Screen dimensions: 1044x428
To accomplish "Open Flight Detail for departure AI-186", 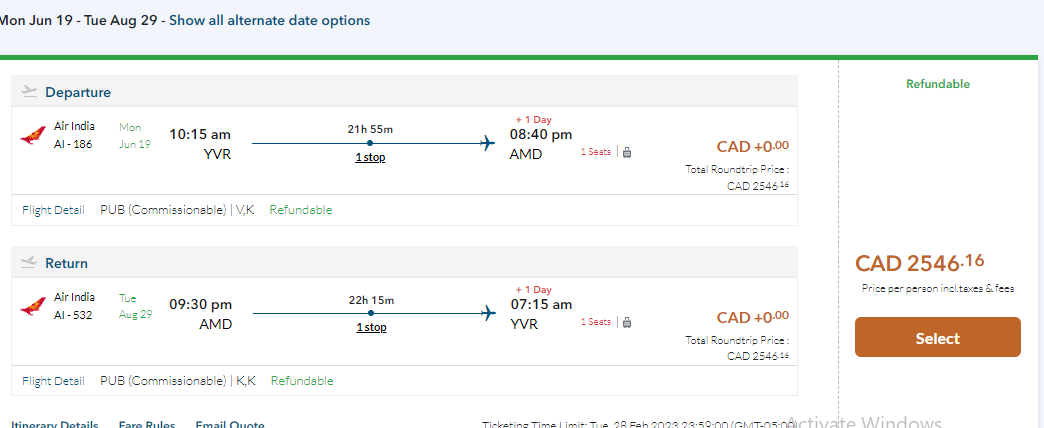I will 53,210.
